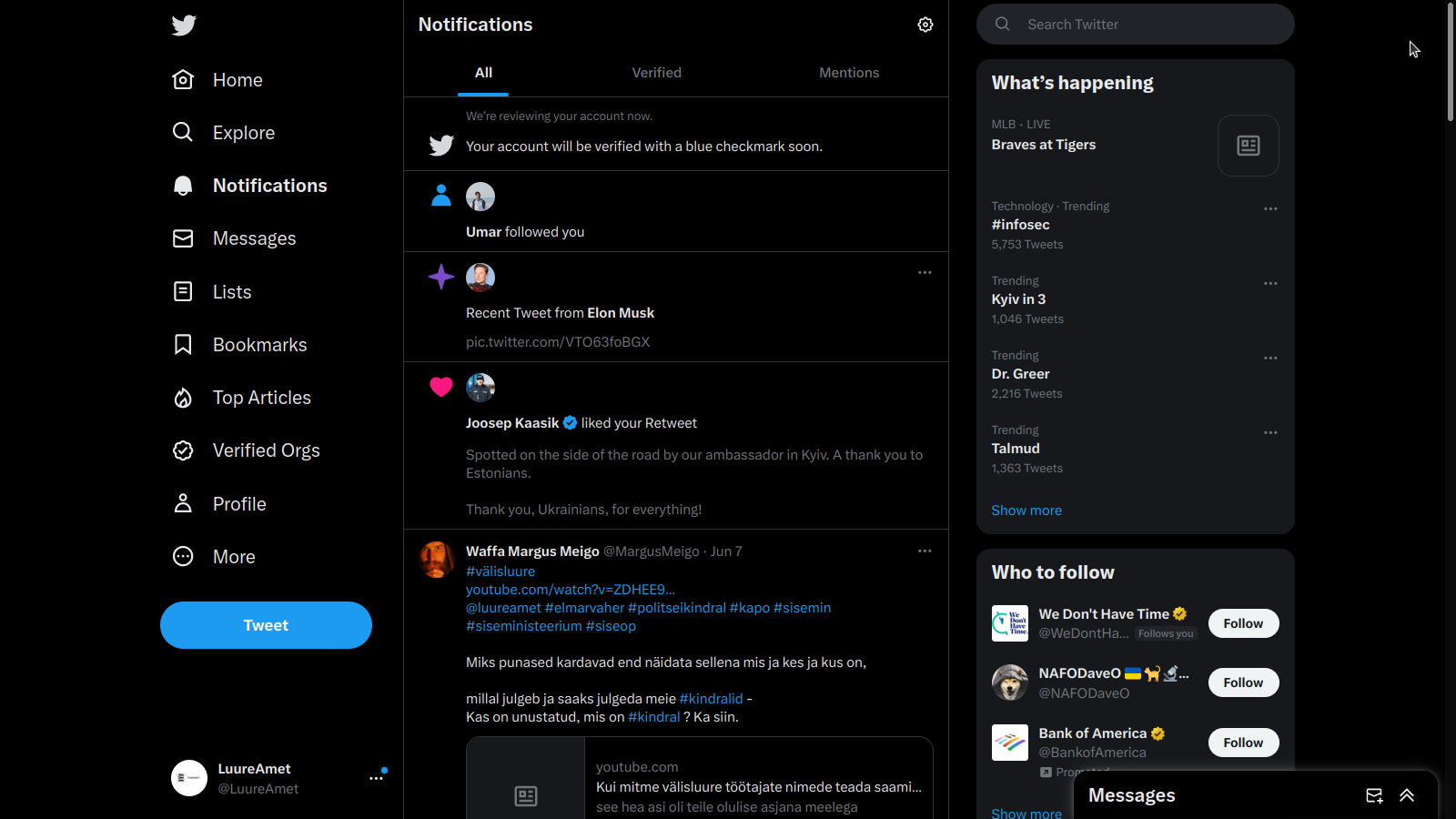
Task: Click the Top Articles flame icon
Action: pos(183,398)
